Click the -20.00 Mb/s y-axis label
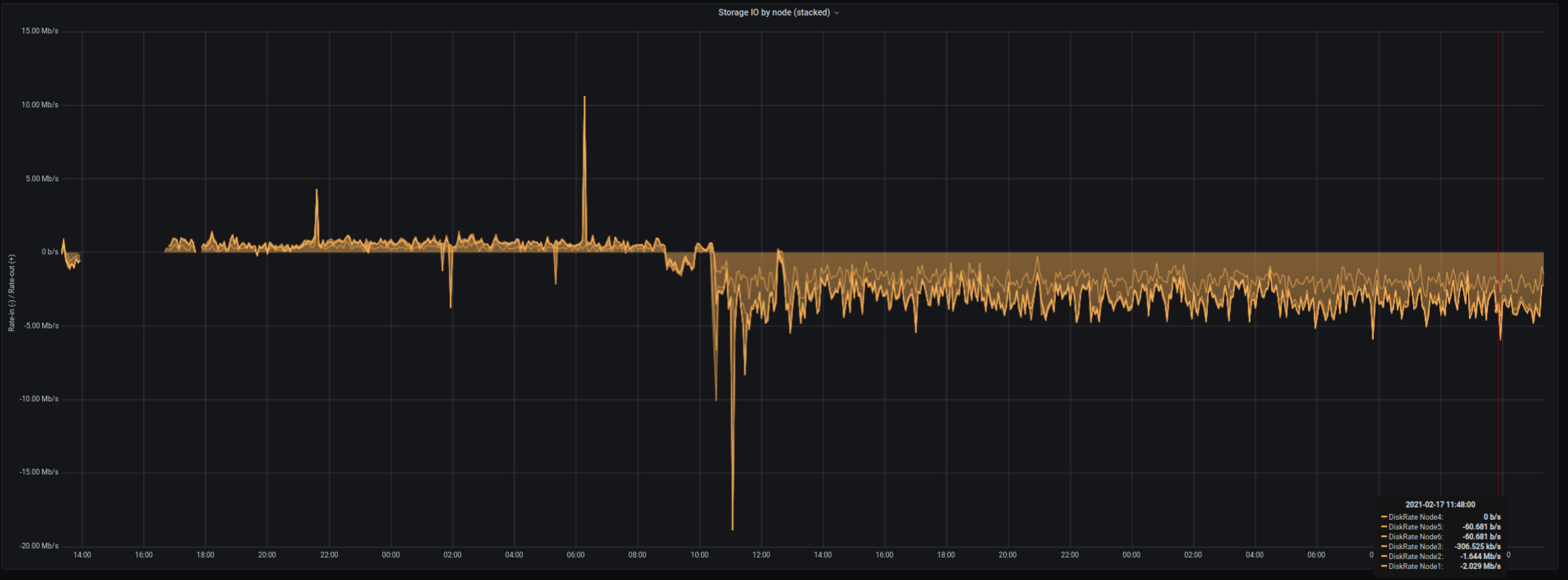Screen dimensions: 1568x580 coord(39,546)
